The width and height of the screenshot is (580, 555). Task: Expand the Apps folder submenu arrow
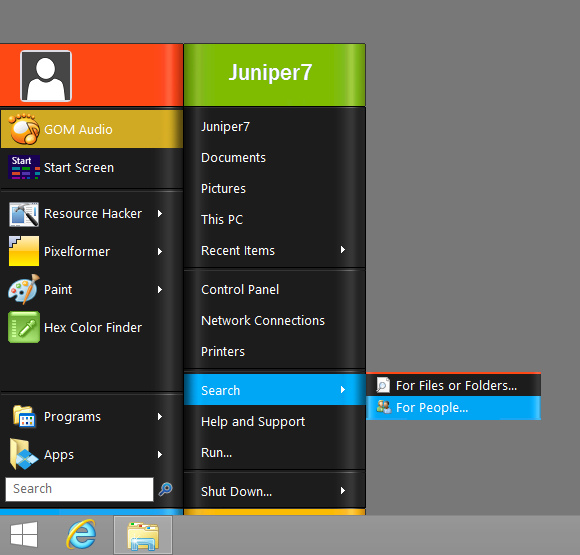[x=160, y=454]
